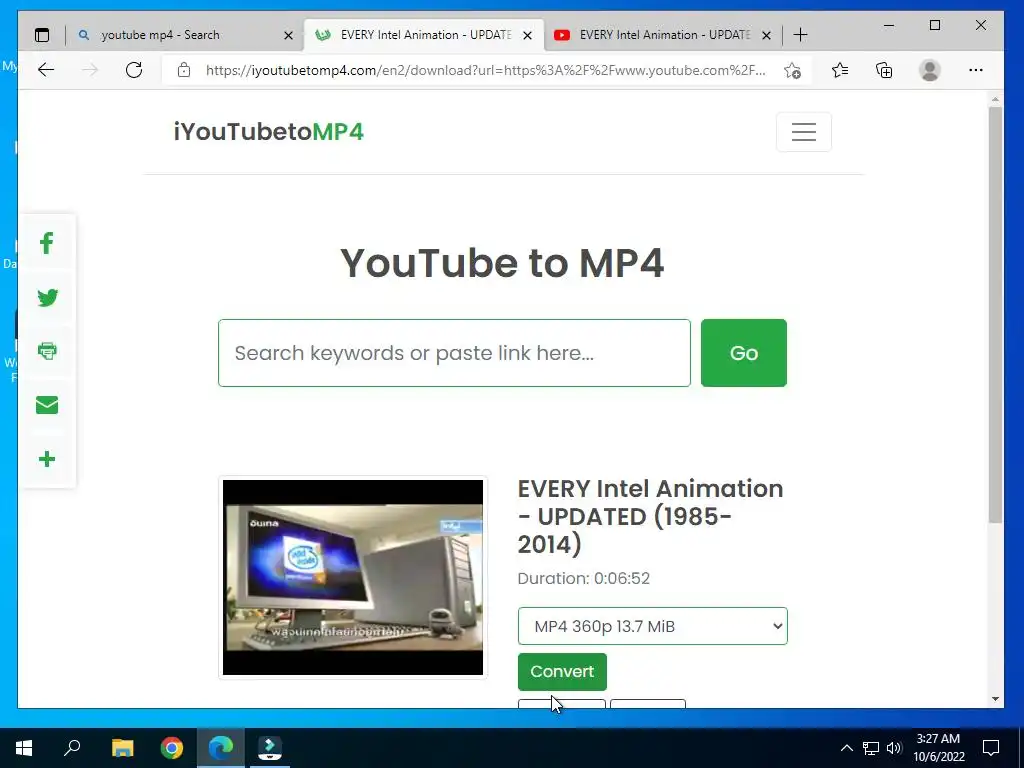Click the video title EVERY Intel Animation
The width and height of the screenshot is (1024, 768).
coord(650,516)
